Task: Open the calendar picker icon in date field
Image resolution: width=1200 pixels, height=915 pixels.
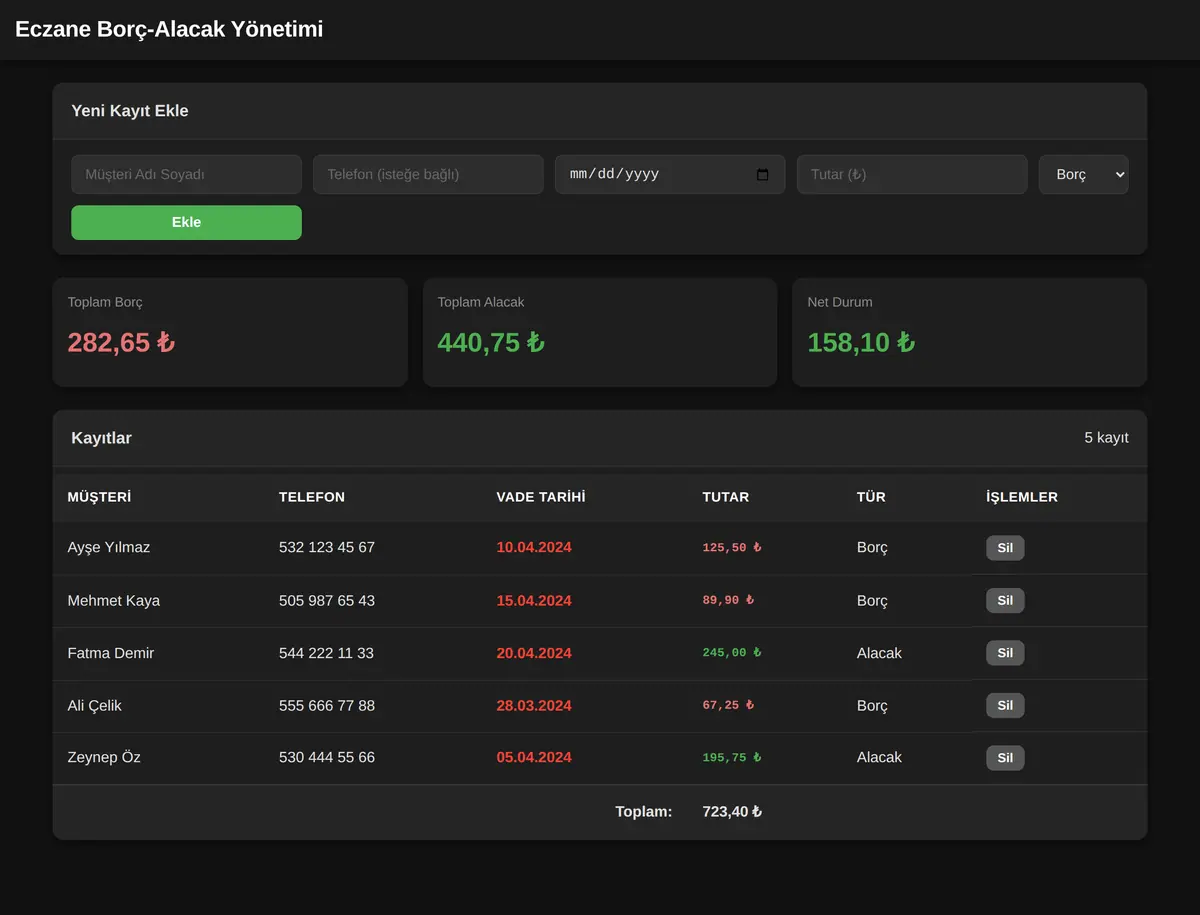Action: (763, 174)
